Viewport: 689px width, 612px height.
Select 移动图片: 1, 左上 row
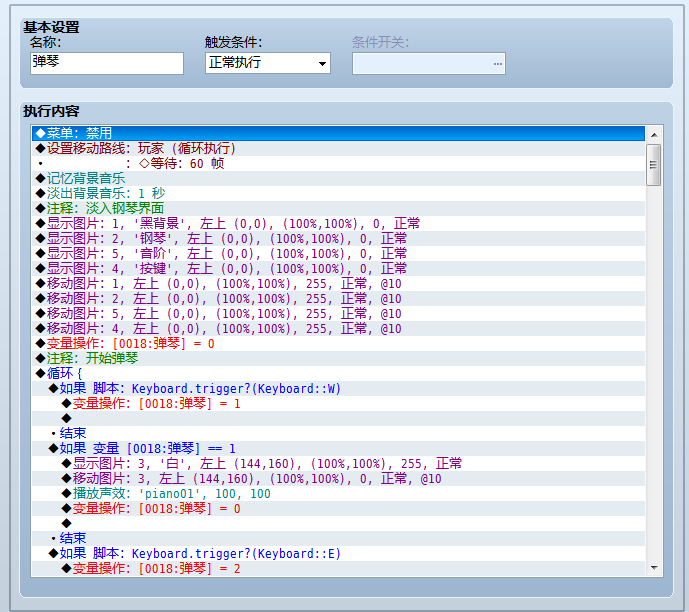(x=338, y=283)
